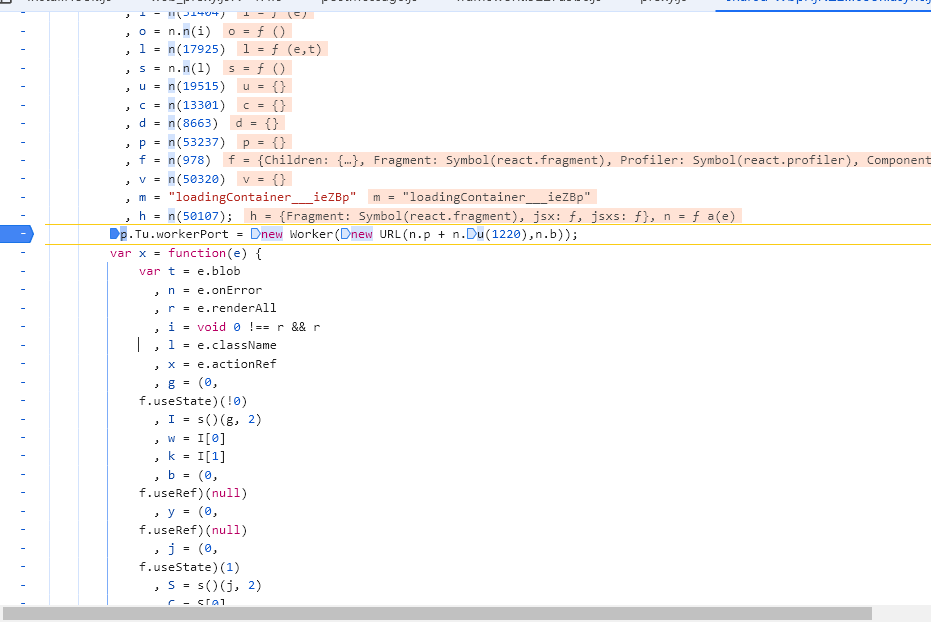931x622 pixels.
Task: Click inline breakpoint marker before p.Tu.workerPort
Action: click(x=114, y=235)
